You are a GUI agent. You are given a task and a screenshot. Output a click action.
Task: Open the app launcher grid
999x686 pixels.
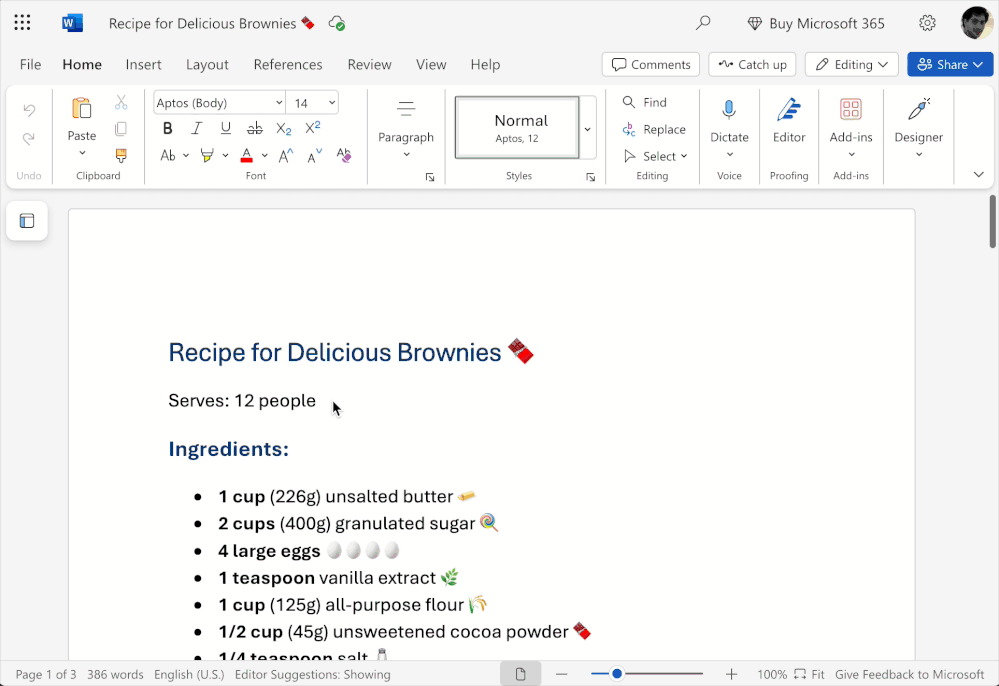coord(22,23)
